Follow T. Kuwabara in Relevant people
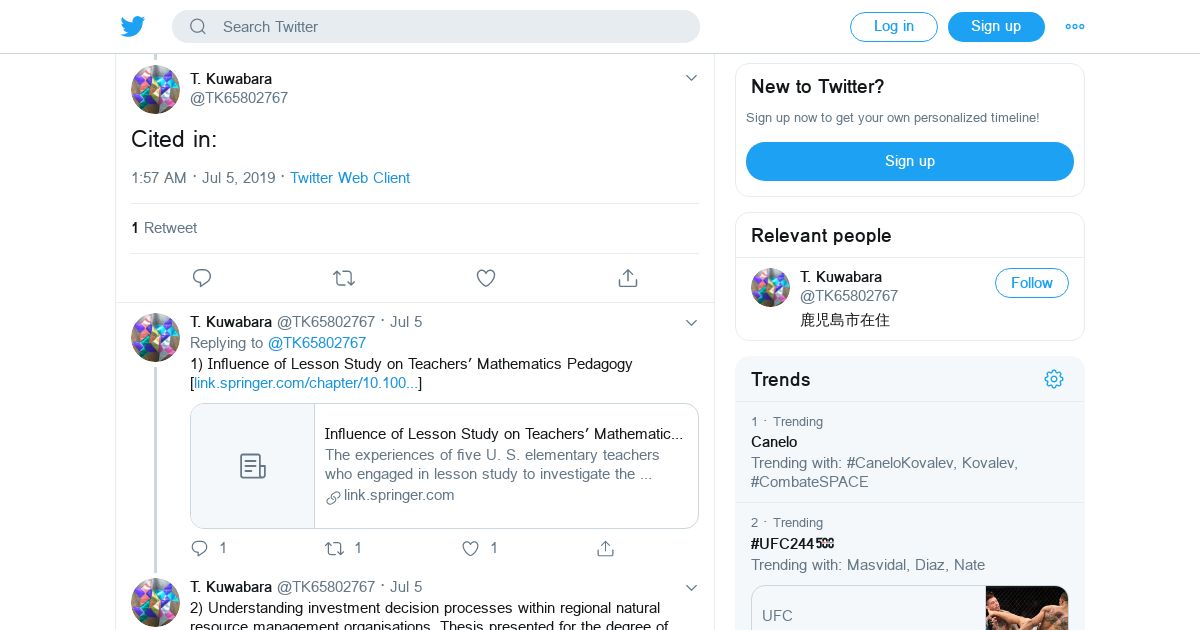Image resolution: width=1200 pixels, height=630 pixels. pyautogui.click(x=1031, y=283)
